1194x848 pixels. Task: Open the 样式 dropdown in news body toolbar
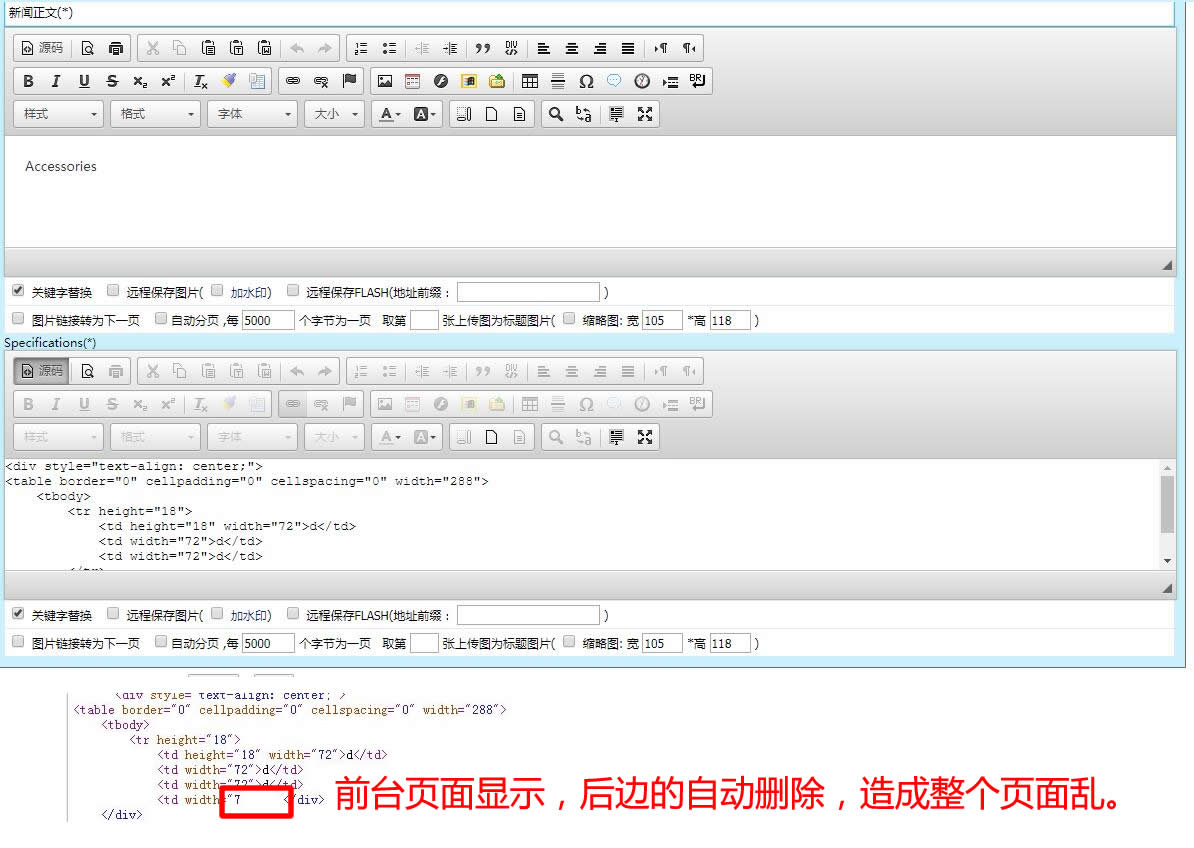(58, 114)
